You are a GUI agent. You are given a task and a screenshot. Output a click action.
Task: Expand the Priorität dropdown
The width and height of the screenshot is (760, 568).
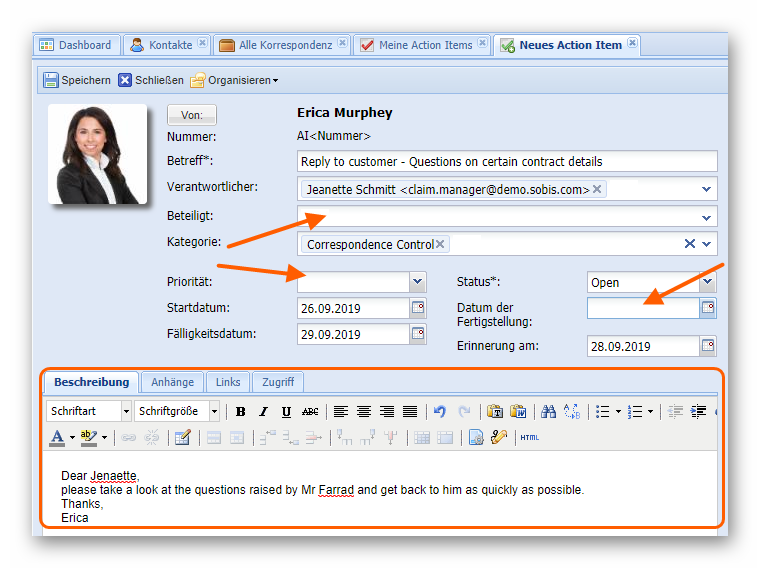pyautogui.click(x=418, y=283)
